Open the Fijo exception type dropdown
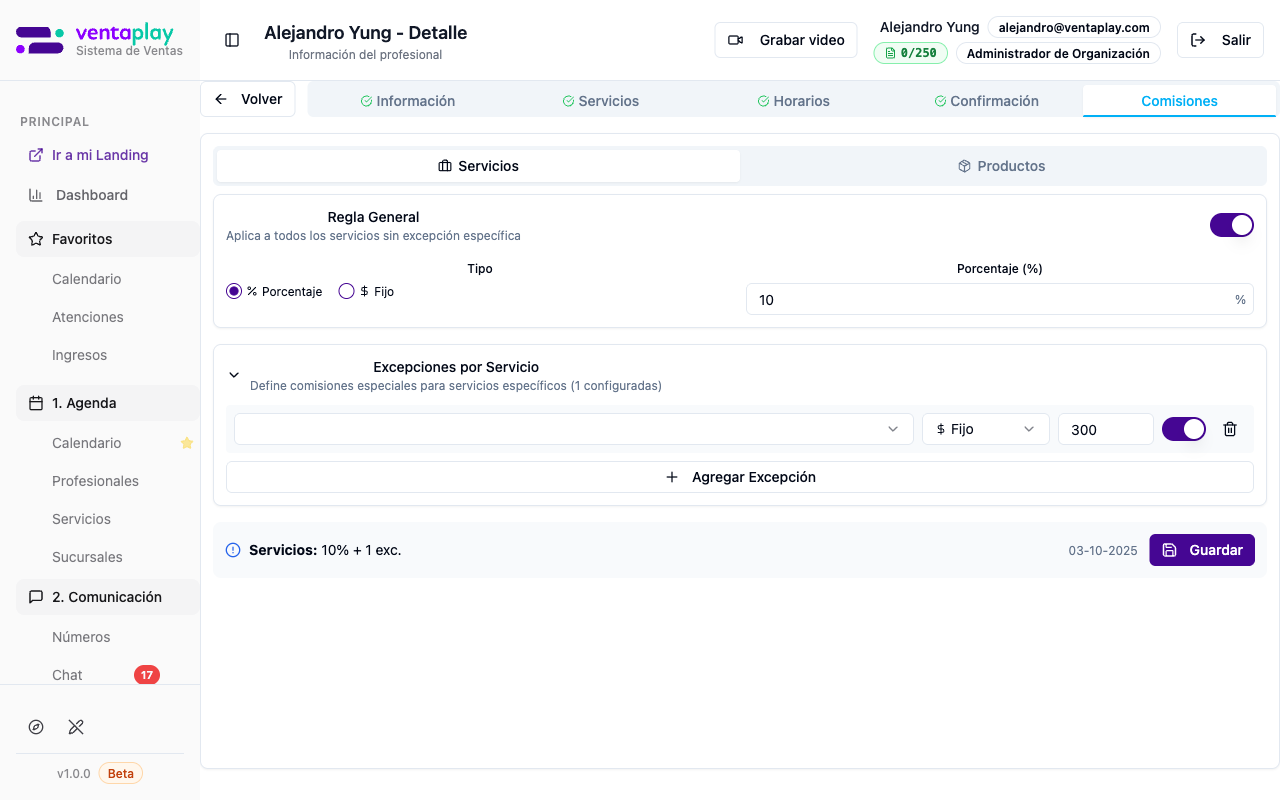Viewport: 1280px width, 800px height. [x=985, y=429]
